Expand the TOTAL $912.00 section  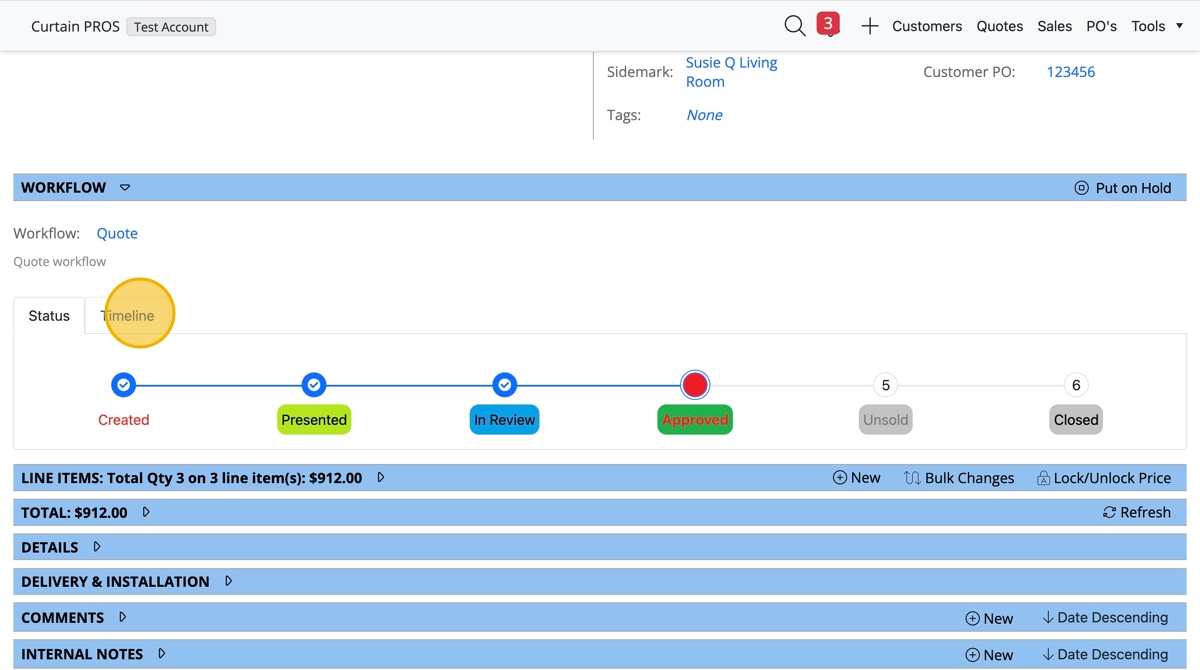click(x=146, y=512)
